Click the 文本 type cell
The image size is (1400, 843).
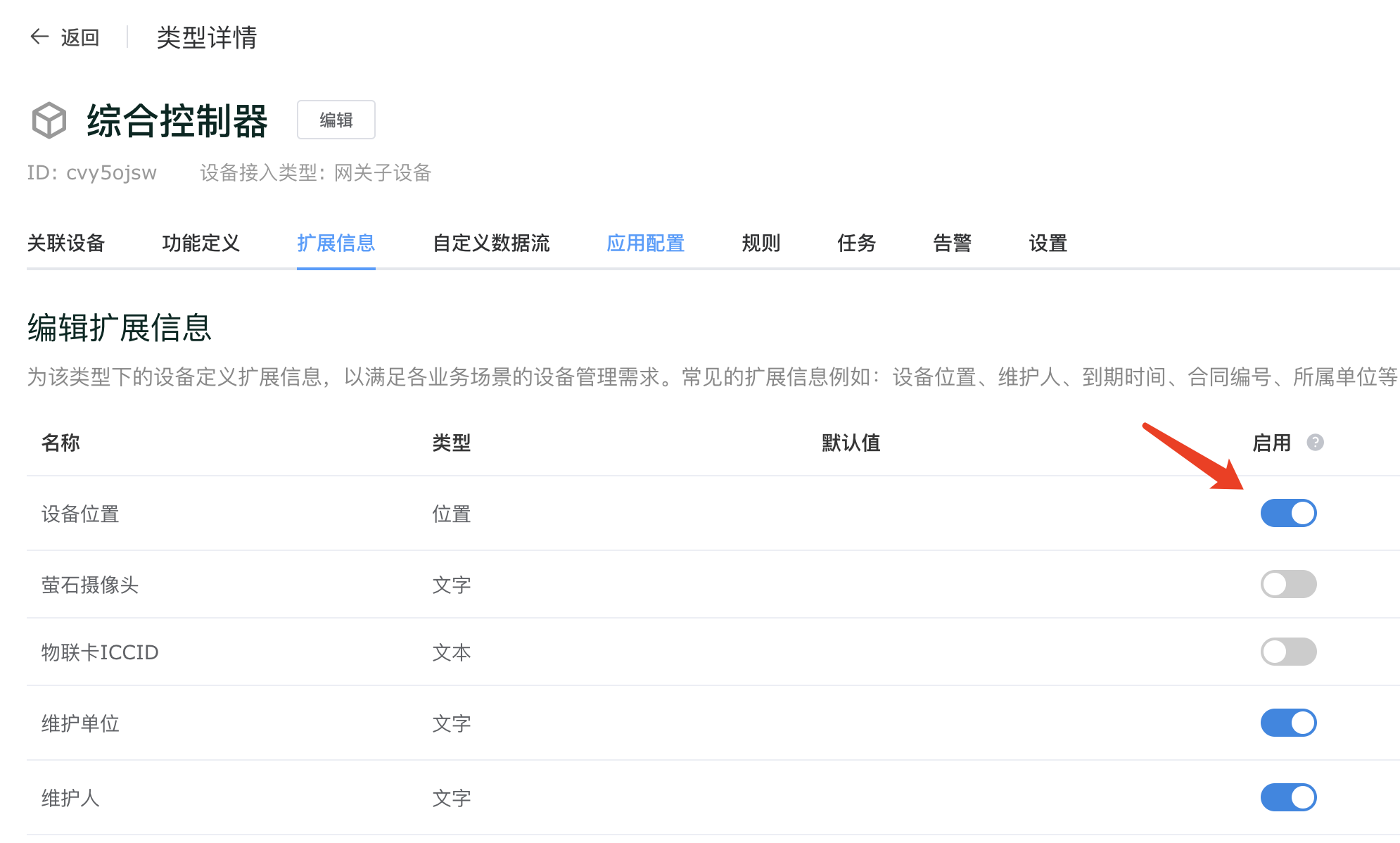pyautogui.click(x=452, y=652)
